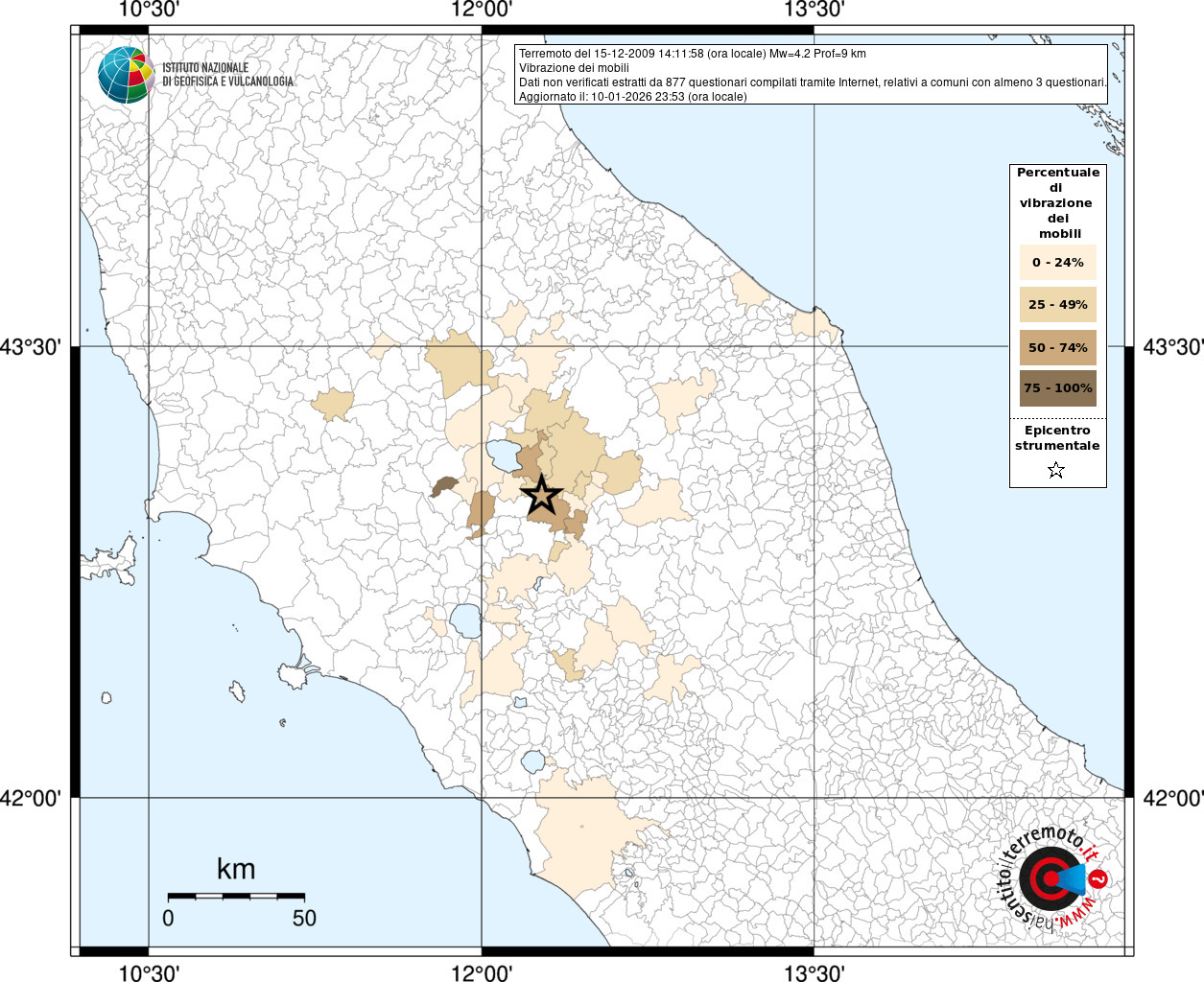Click the INGV globe logo

point(126,75)
